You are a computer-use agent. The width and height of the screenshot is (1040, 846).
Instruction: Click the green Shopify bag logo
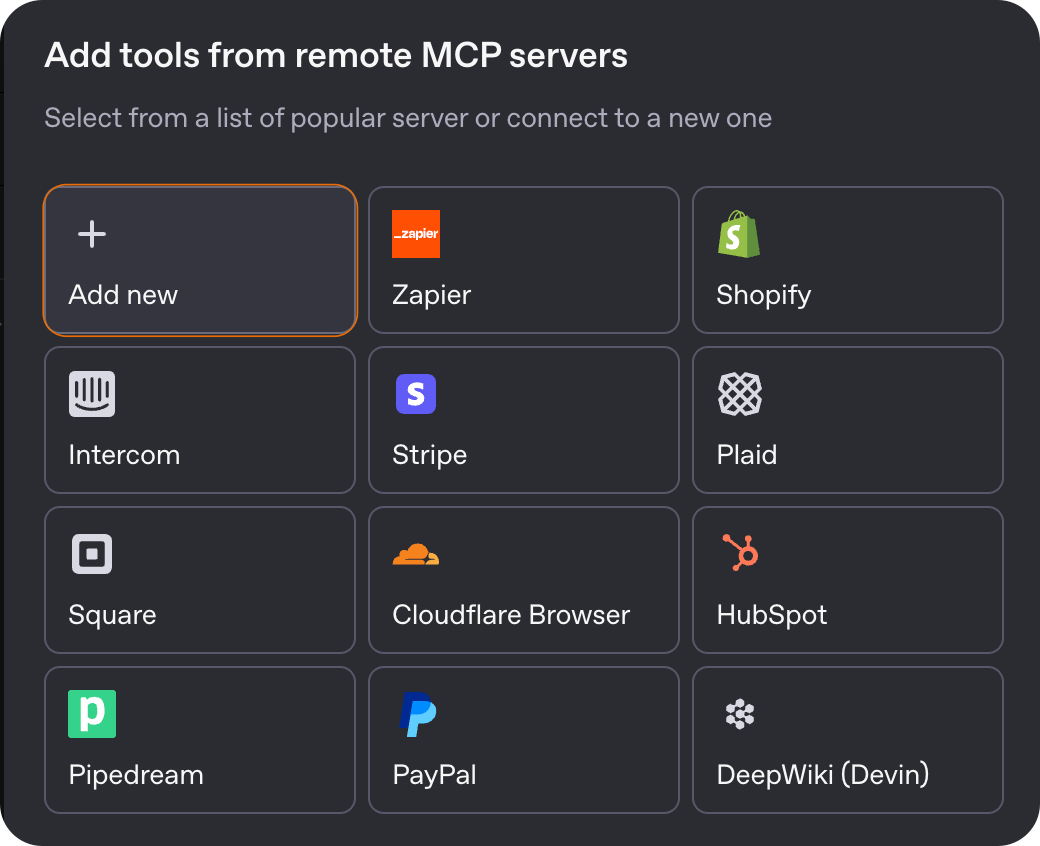pos(739,234)
